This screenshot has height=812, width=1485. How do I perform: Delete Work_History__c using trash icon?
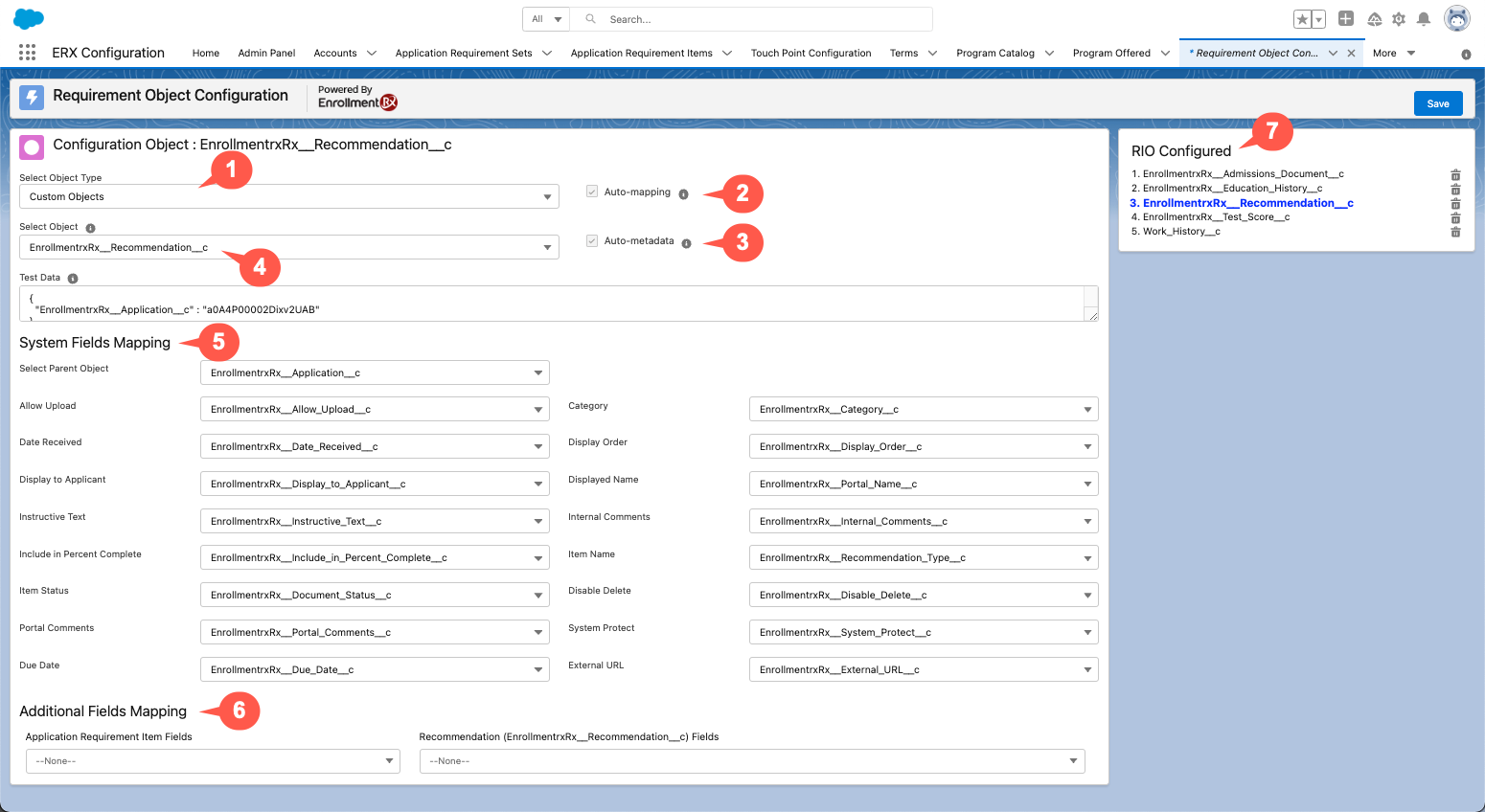[x=1455, y=232]
